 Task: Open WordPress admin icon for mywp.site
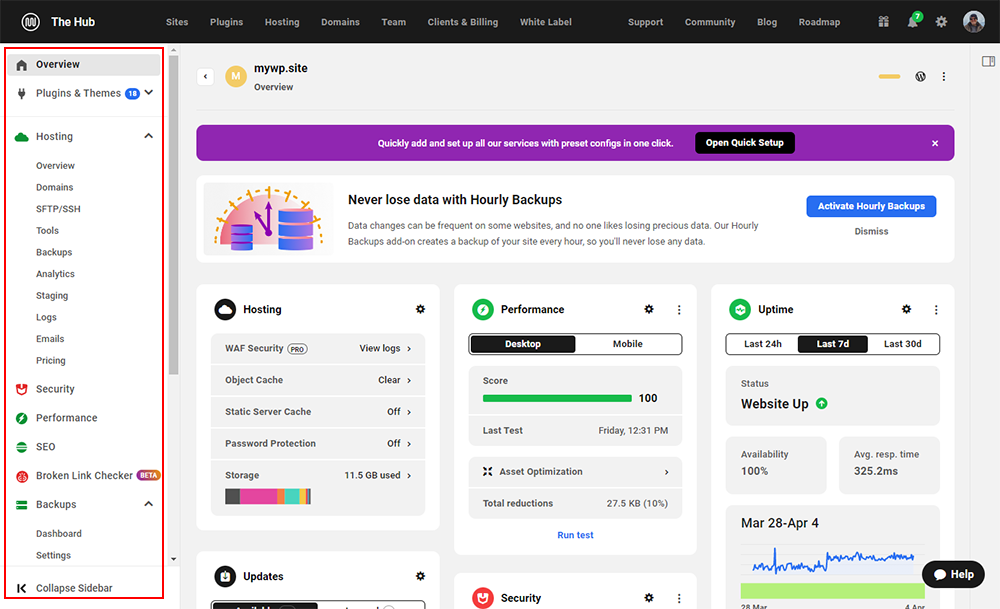click(x=920, y=77)
